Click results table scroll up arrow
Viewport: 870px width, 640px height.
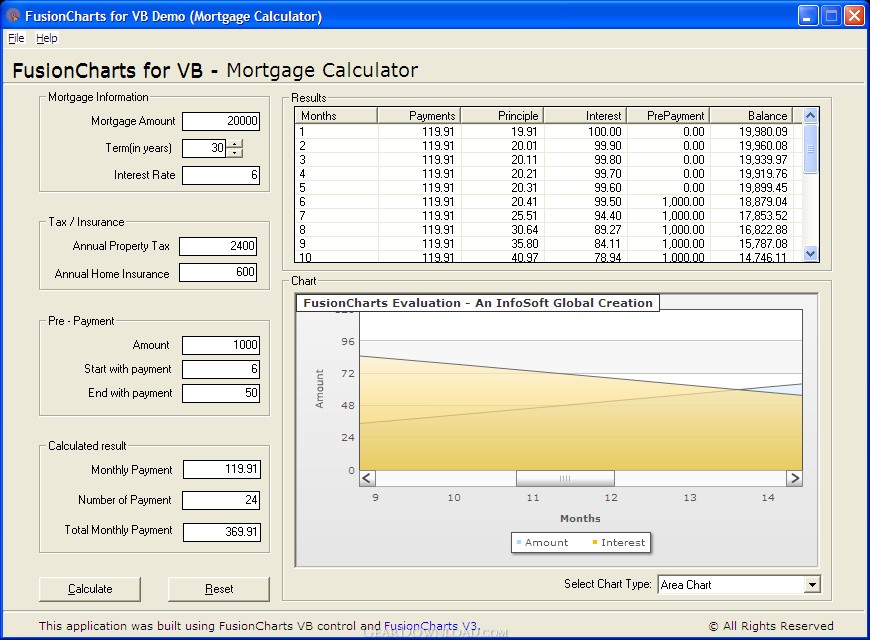tap(810, 115)
